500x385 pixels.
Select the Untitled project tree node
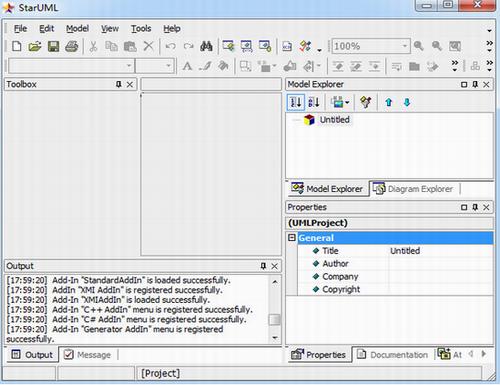pos(335,120)
